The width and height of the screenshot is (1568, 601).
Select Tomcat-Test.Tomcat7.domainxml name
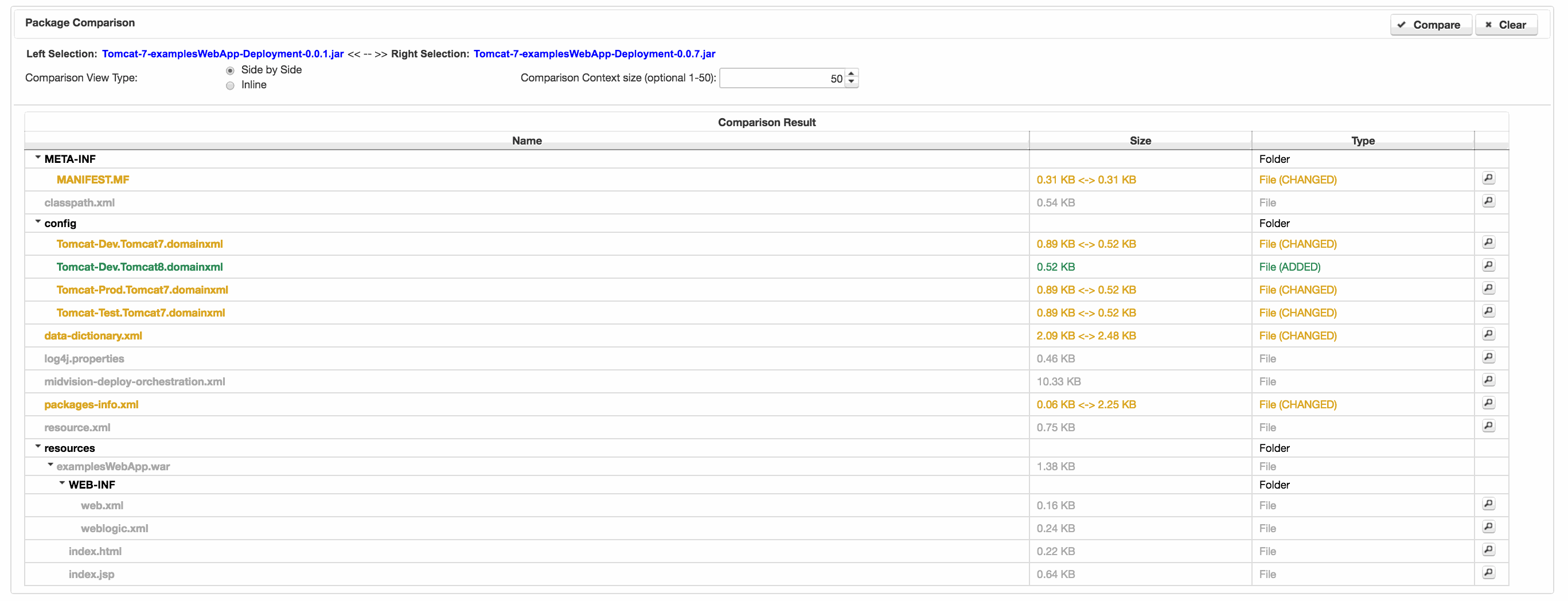141,313
